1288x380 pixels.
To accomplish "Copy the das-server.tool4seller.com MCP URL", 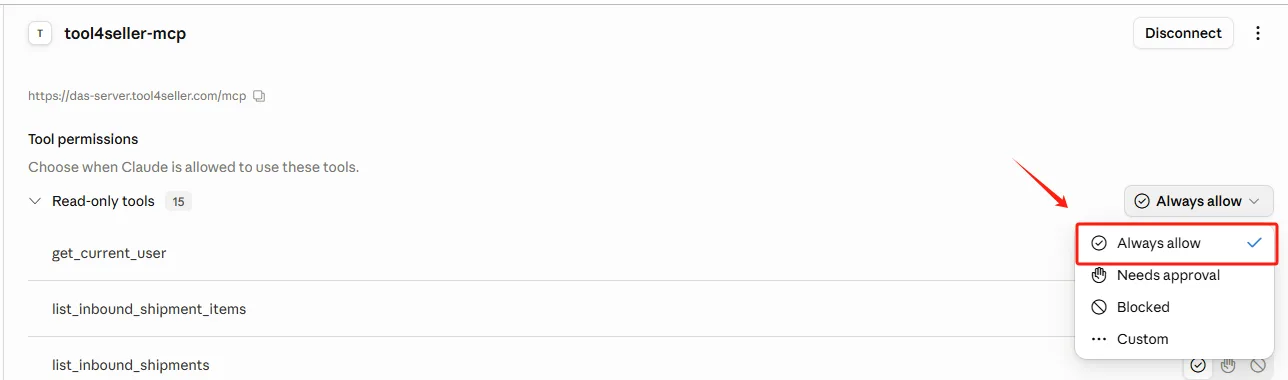I will 259,97.
